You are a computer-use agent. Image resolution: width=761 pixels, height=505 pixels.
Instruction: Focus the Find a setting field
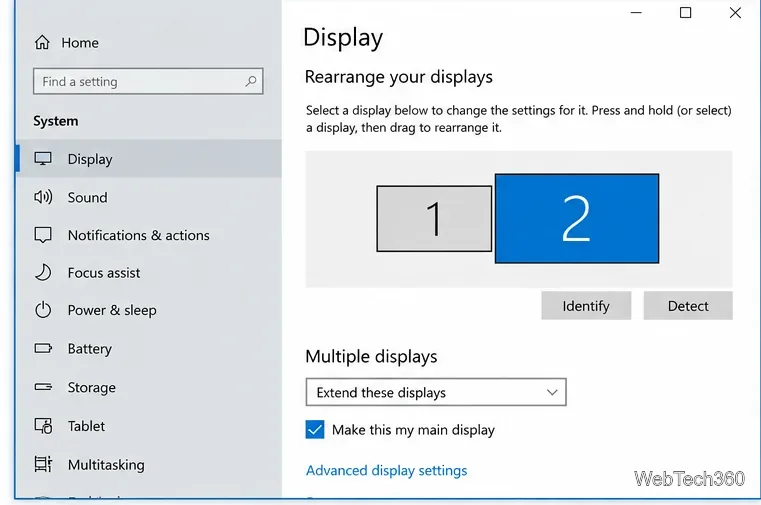148,81
